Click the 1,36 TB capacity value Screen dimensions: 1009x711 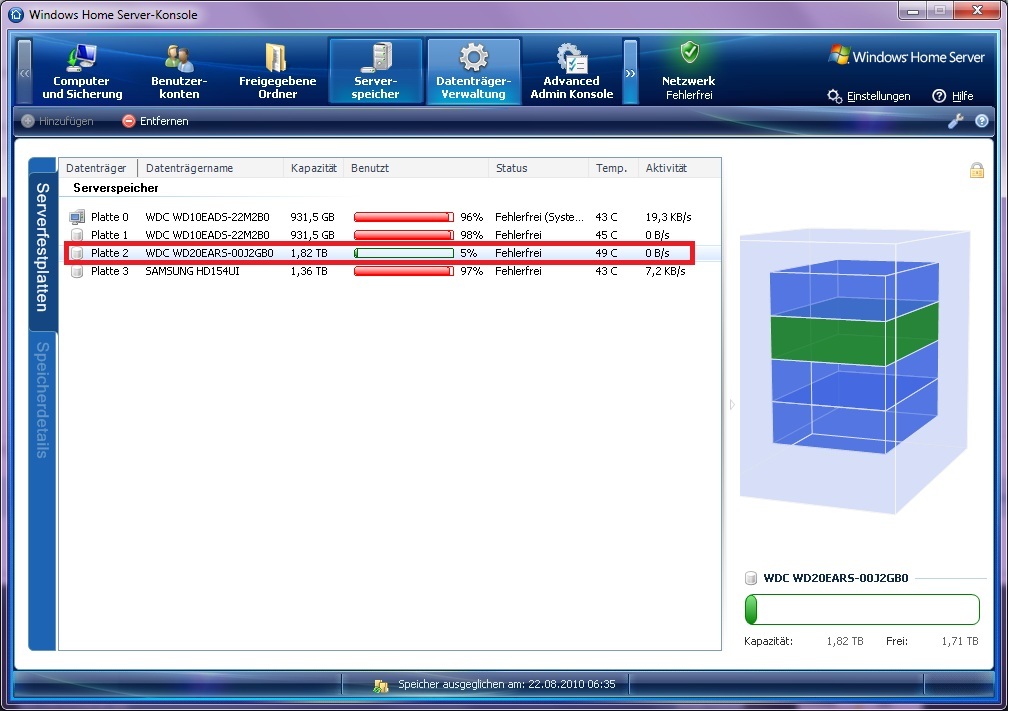(309, 271)
